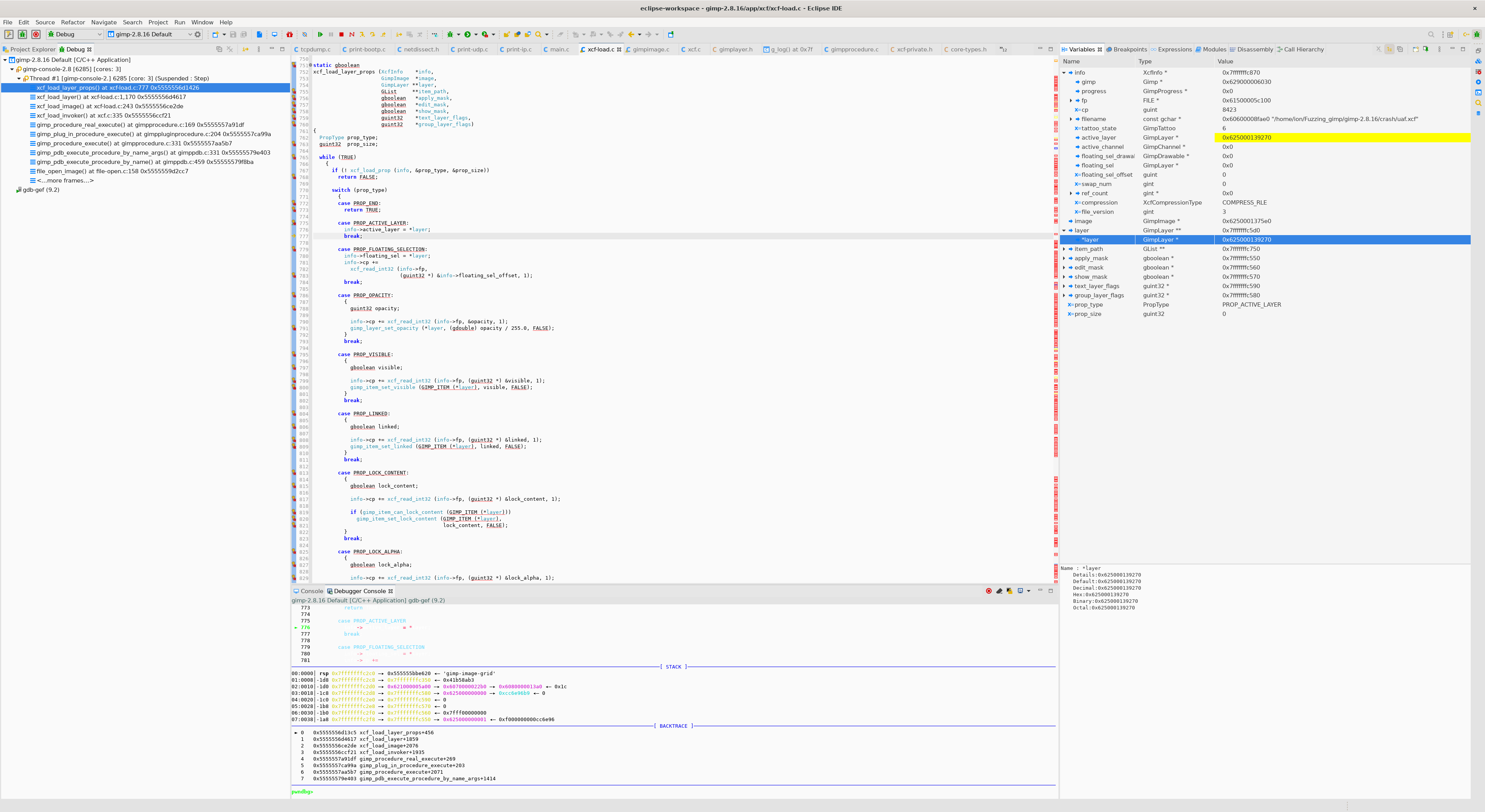
Task: Open launch configuration gear settings
Action: (198, 34)
